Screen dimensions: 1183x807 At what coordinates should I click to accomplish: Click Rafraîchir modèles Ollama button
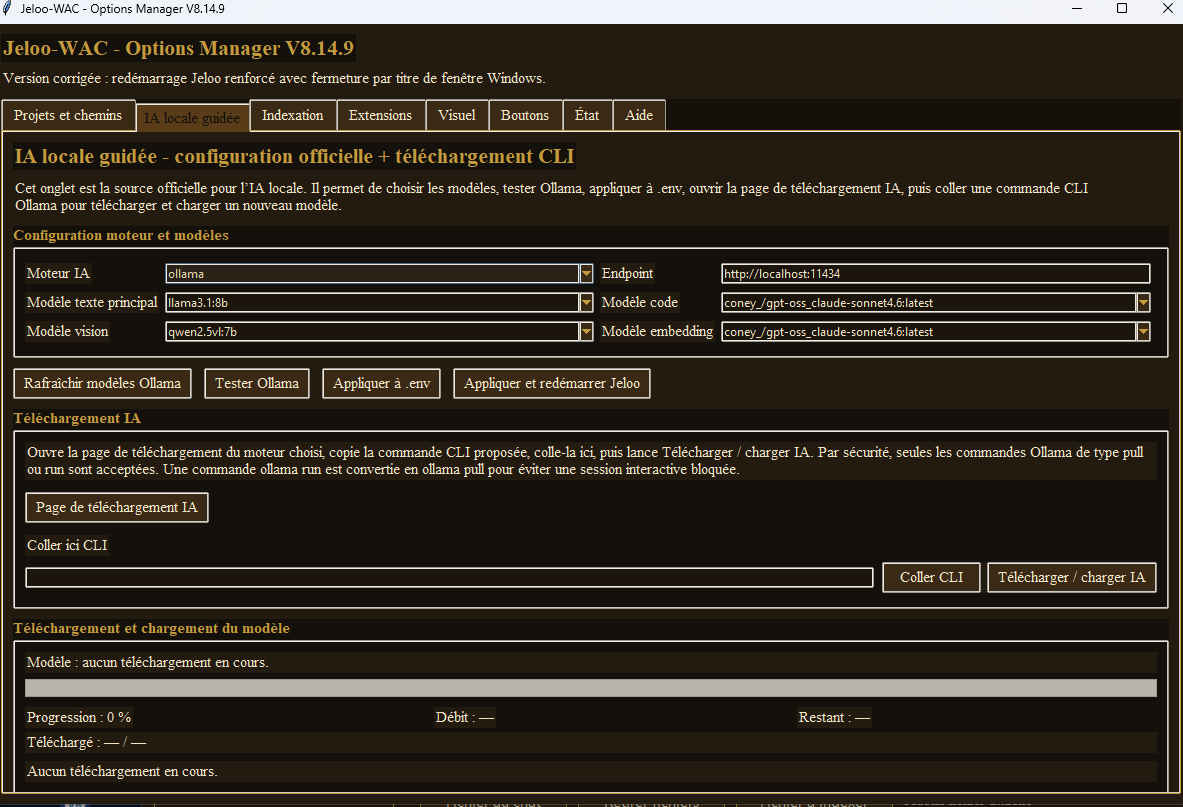pyautogui.click(x=103, y=383)
